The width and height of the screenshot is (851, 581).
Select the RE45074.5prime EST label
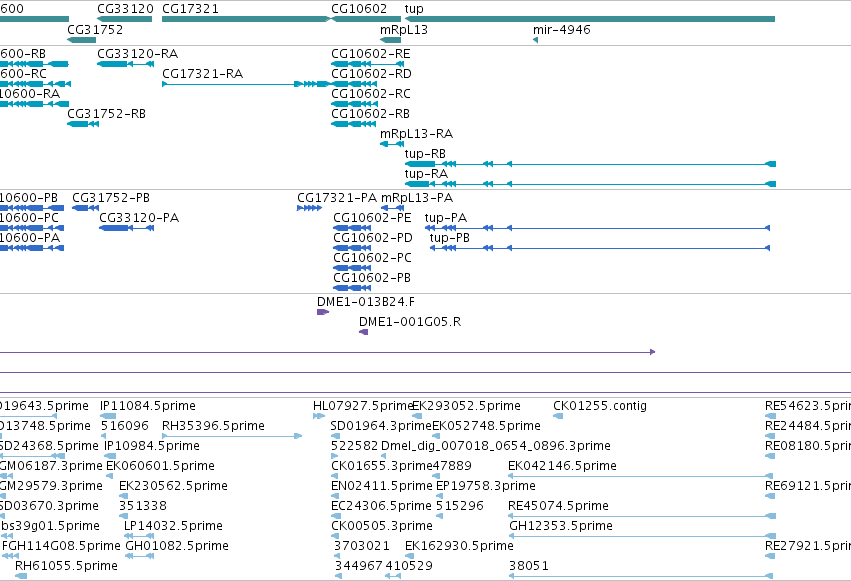point(558,506)
